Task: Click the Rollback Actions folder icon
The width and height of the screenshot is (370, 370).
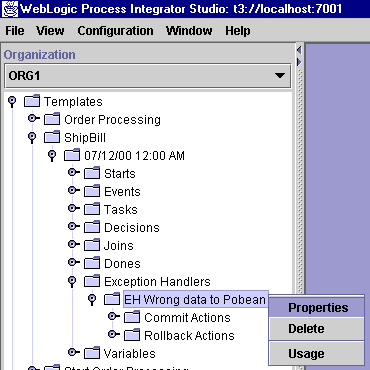Action: tap(132, 335)
